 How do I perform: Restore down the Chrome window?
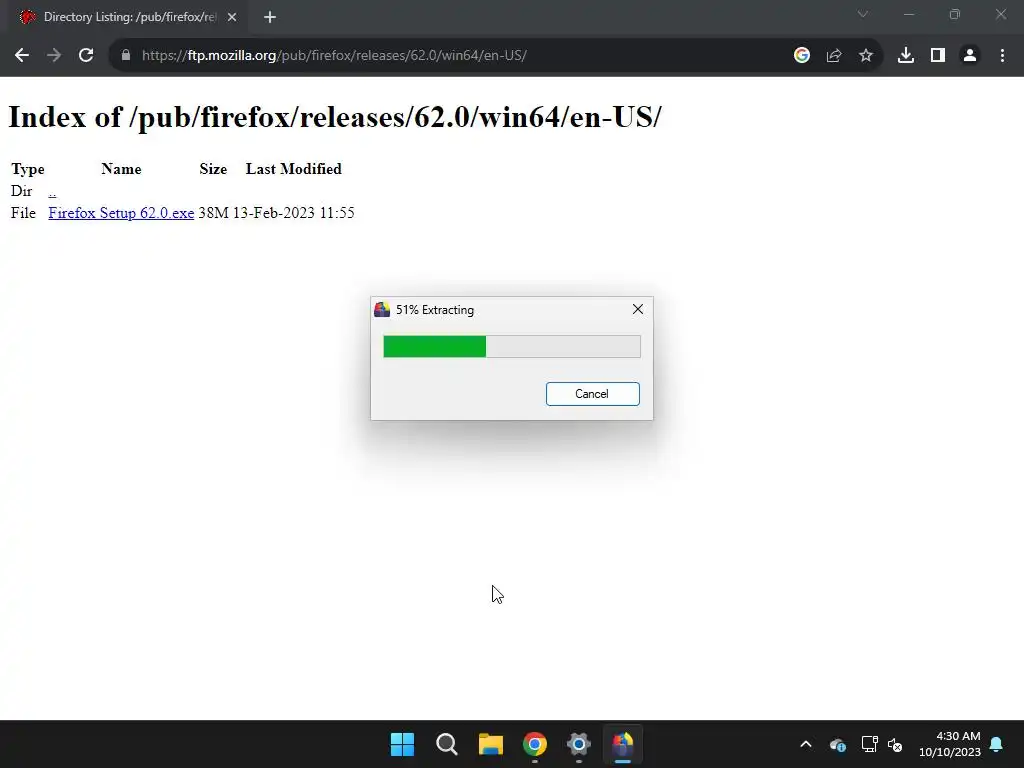(955, 14)
